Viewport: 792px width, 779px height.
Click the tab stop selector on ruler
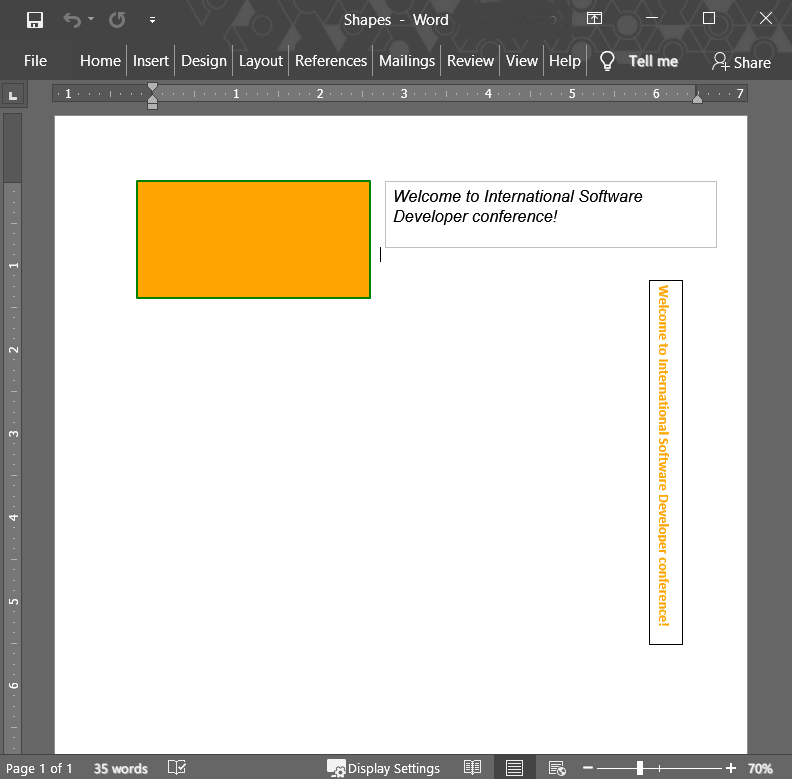tap(12, 94)
